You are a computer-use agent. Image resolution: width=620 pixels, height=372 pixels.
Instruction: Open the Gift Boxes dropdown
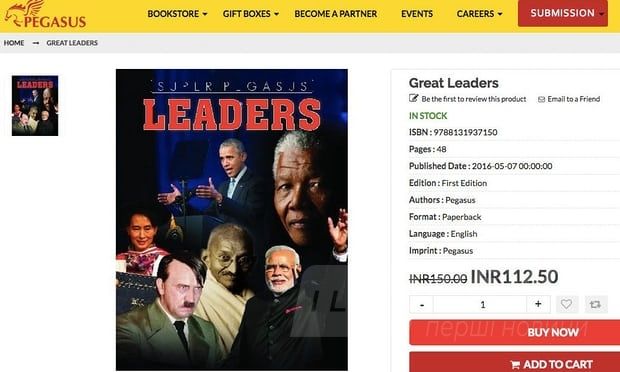pos(251,14)
